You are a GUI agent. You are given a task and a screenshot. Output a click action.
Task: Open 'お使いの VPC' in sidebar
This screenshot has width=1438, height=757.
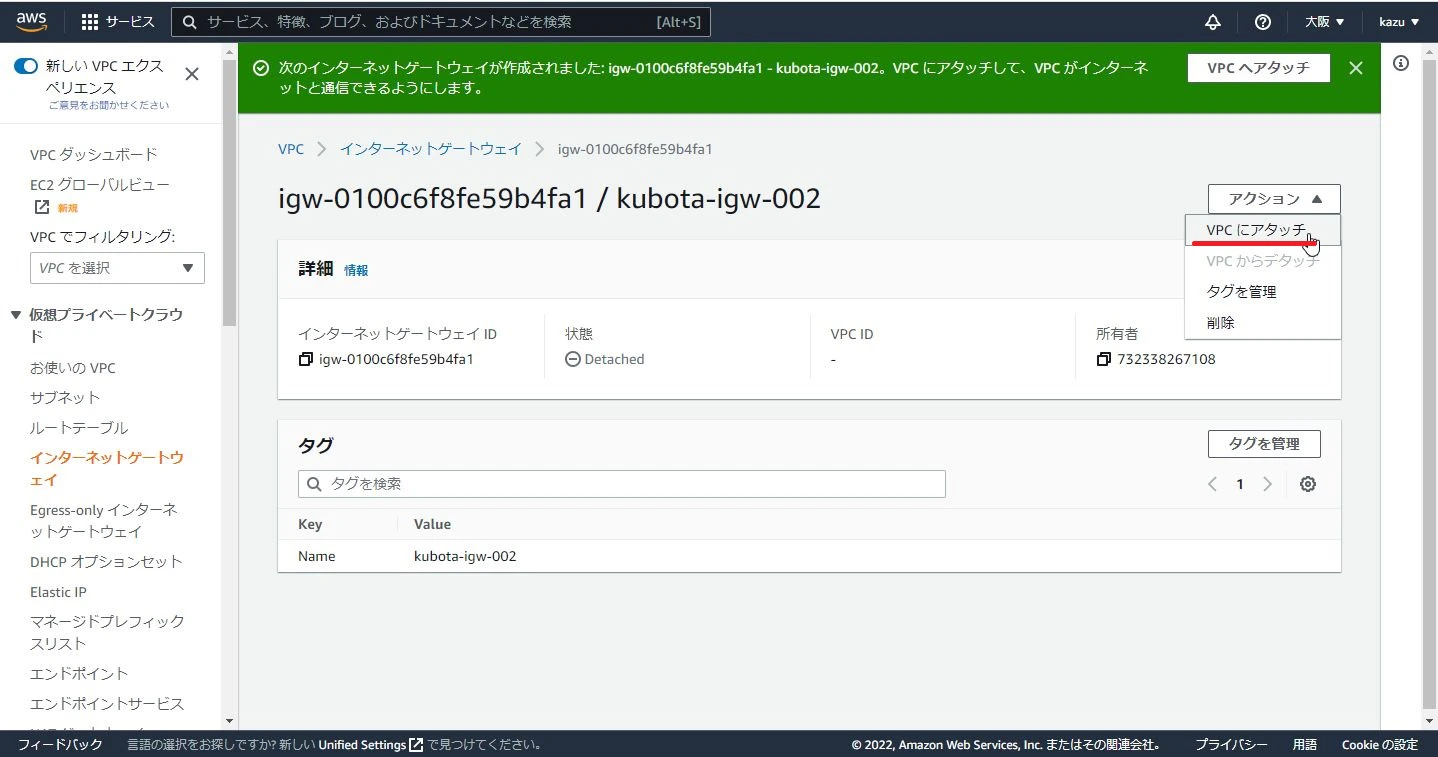(x=73, y=368)
